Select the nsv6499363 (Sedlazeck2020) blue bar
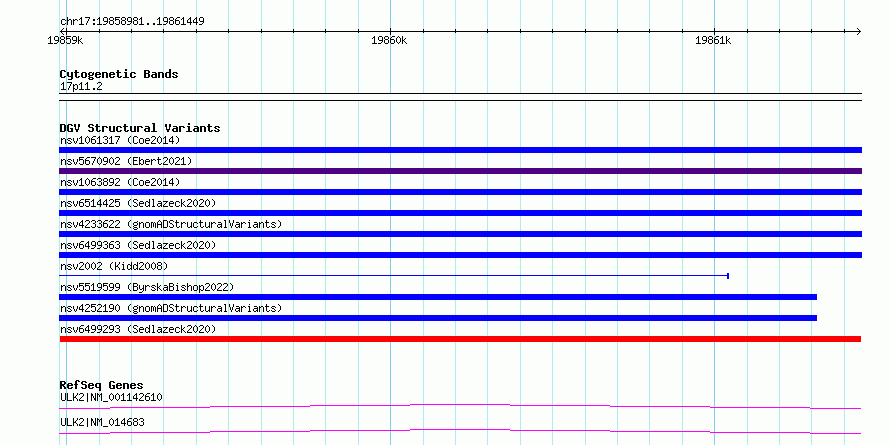Viewport: 890px width, 445px height. (x=460, y=255)
